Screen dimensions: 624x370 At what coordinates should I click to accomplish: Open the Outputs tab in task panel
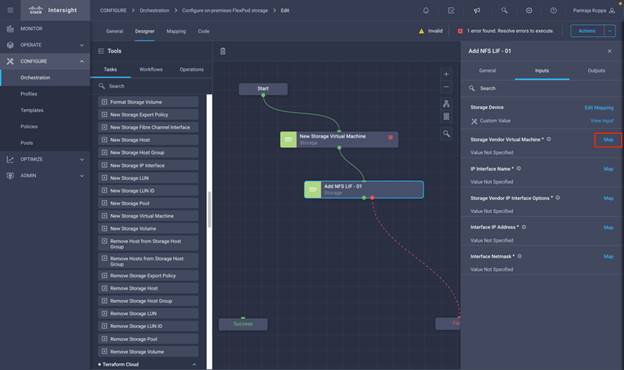pyautogui.click(x=596, y=70)
